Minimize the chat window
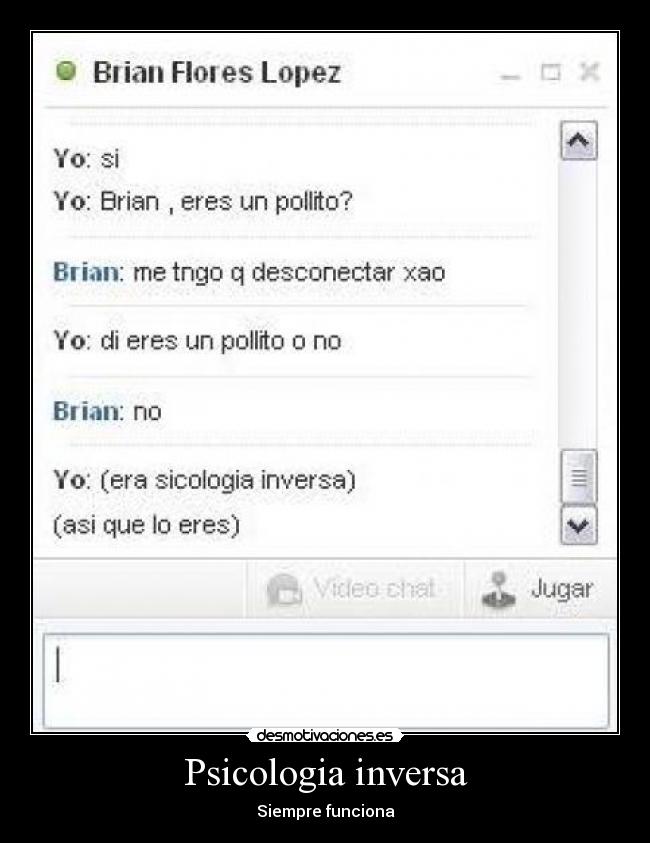 click(x=510, y=76)
